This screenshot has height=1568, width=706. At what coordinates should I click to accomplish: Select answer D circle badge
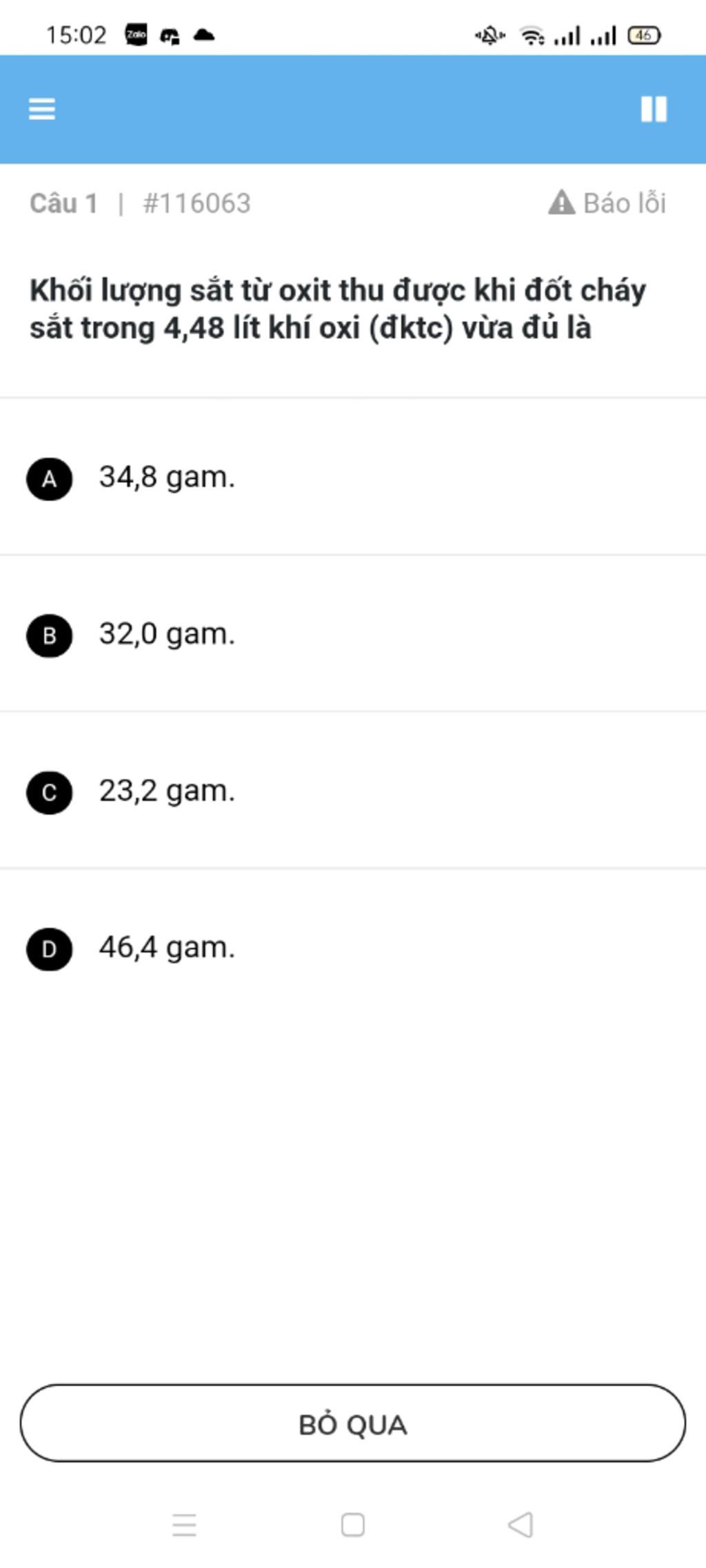(x=50, y=949)
